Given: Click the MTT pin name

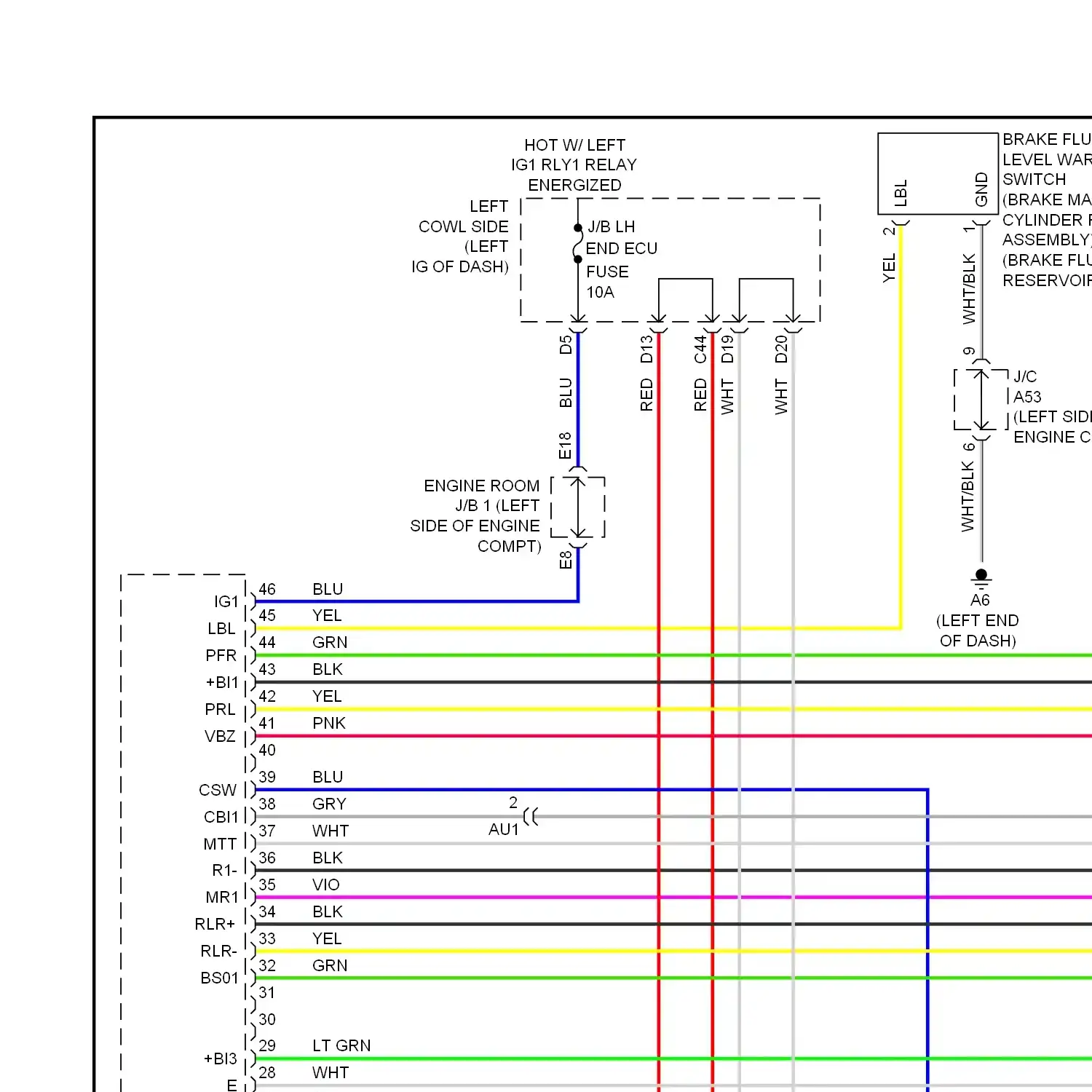Looking at the screenshot, I should click(220, 844).
